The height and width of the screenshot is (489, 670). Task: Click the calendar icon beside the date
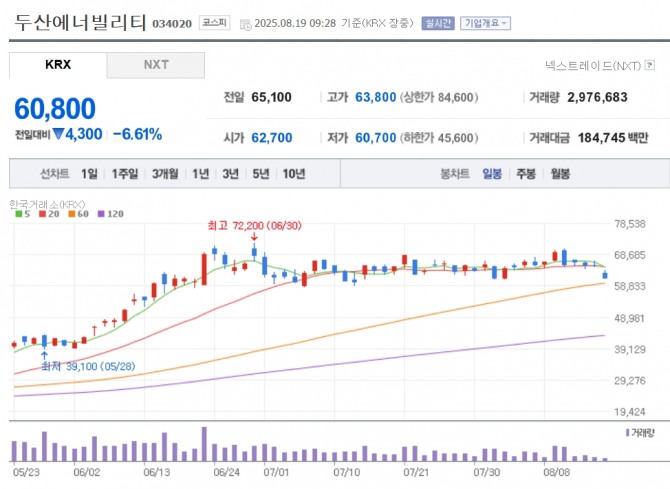[x=246, y=24]
